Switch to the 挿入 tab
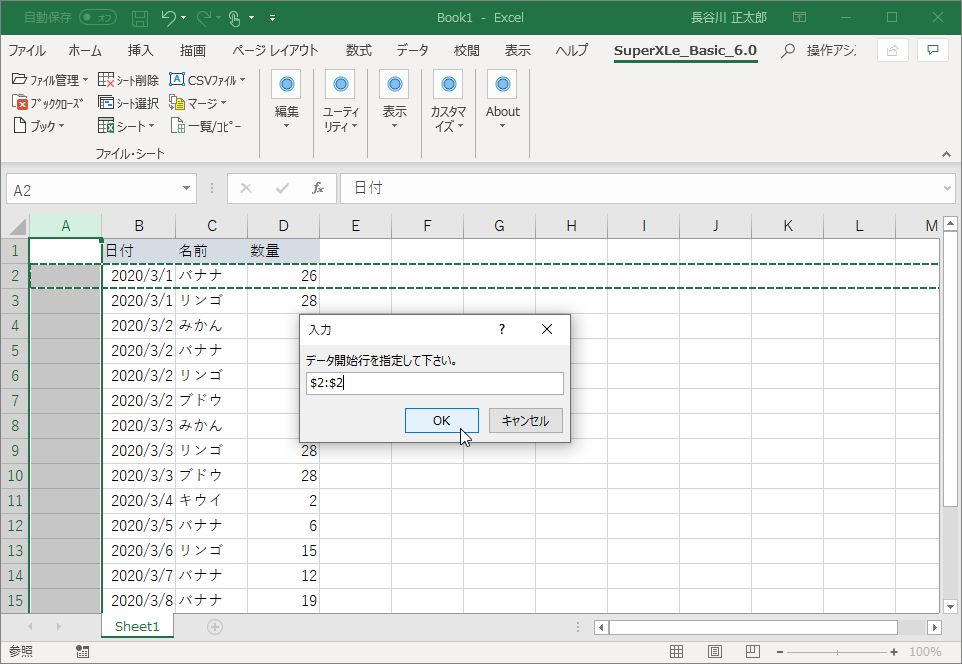The image size is (962, 664). (x=140, y=50)
